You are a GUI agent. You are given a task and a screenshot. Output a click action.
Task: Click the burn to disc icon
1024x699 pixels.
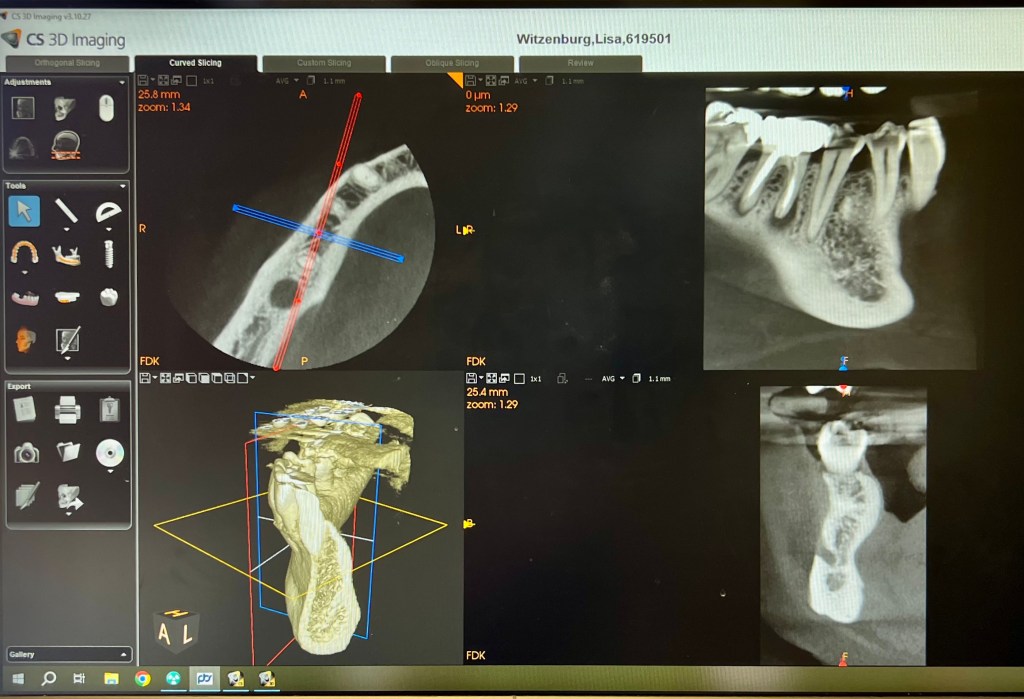tap(109, 453)
